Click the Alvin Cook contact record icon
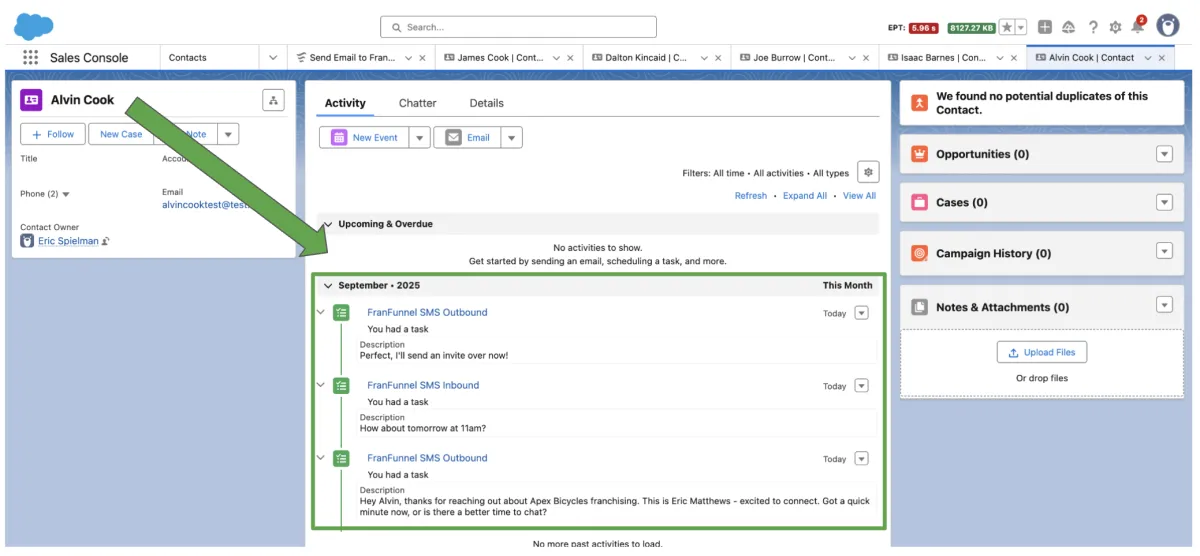This screenshot has width=1200, height=556. tap(31, 100)
